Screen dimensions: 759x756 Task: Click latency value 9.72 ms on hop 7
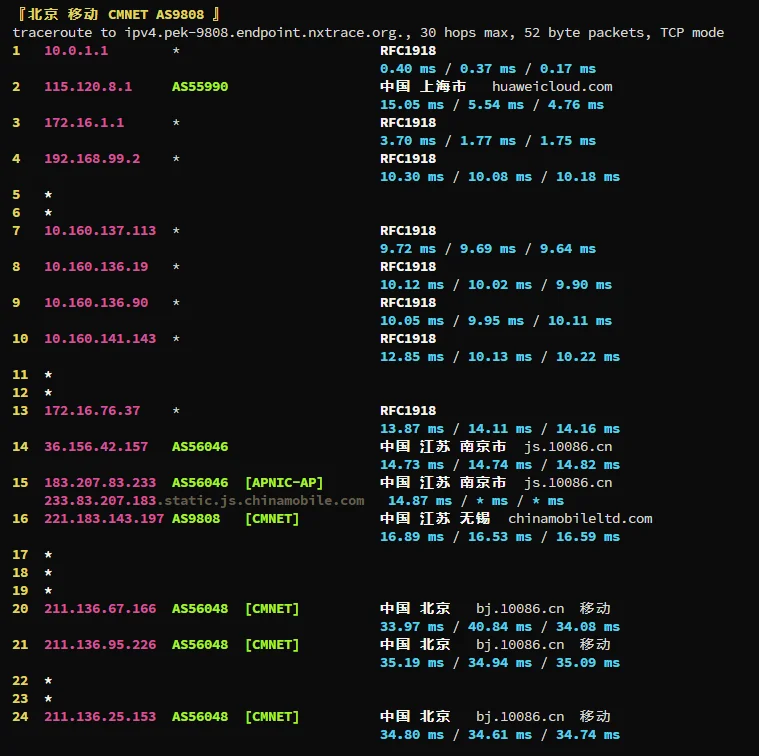[408, 249]
